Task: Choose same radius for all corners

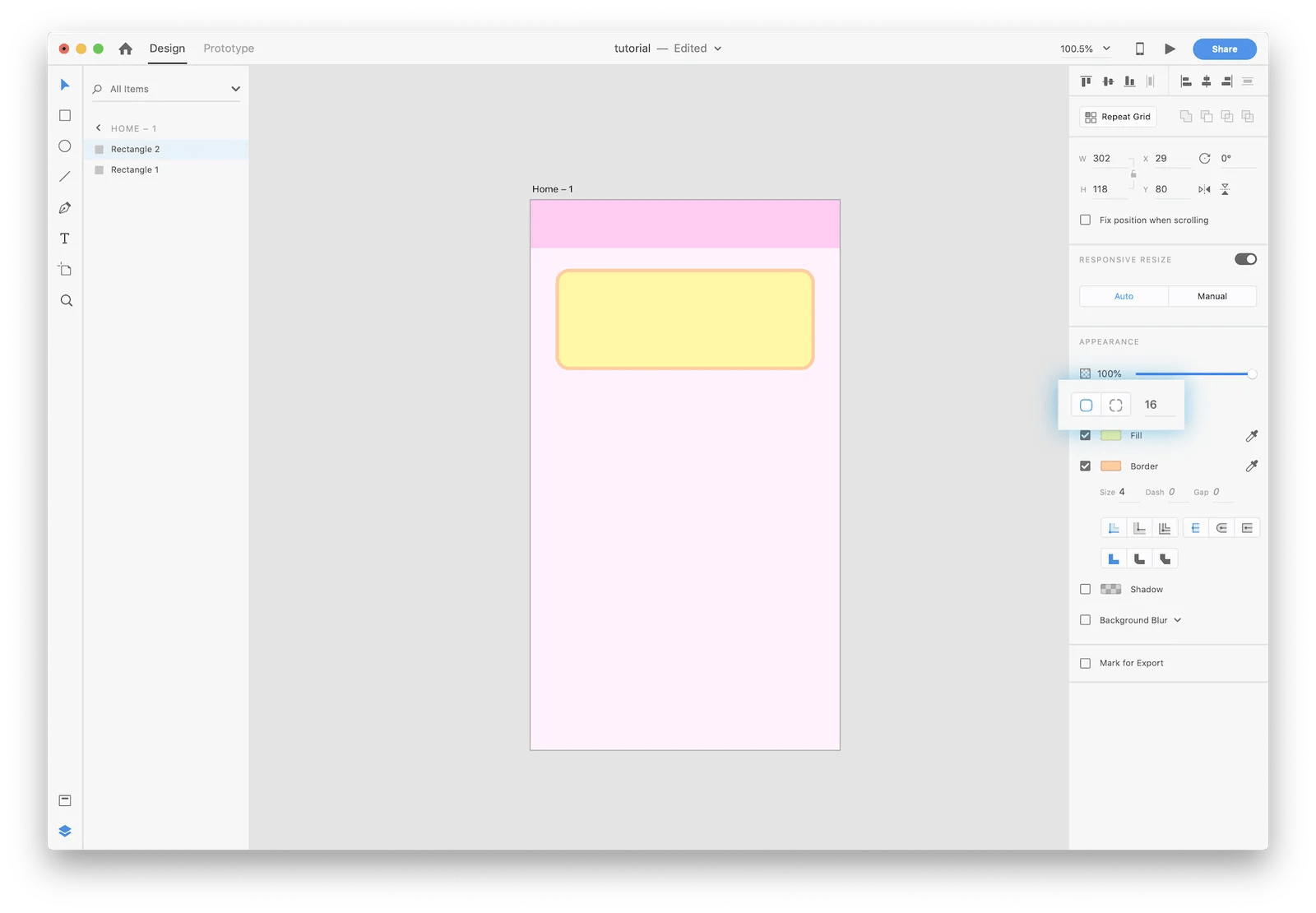Action: point(1087,405)
